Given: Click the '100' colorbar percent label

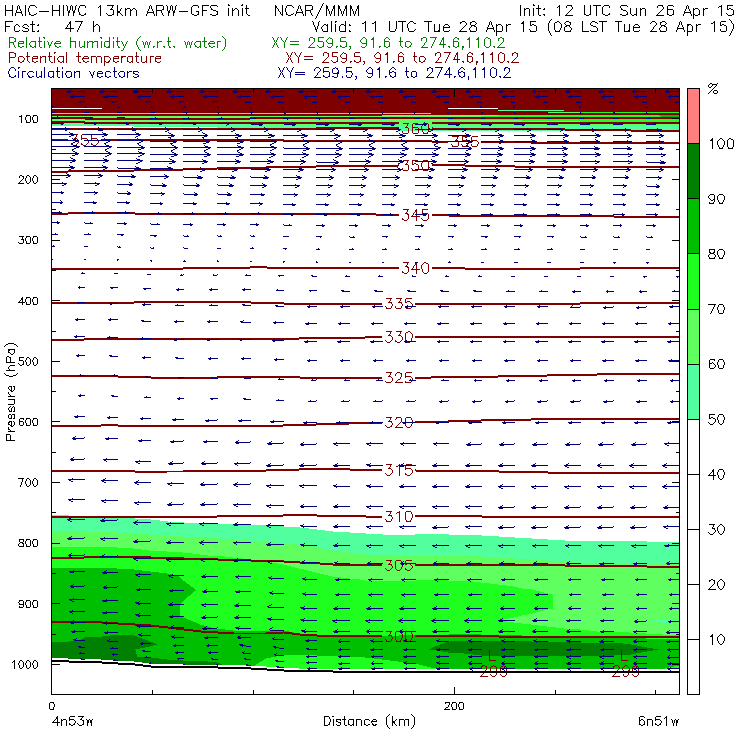Looking at the screenshot, I should point(722,143).
